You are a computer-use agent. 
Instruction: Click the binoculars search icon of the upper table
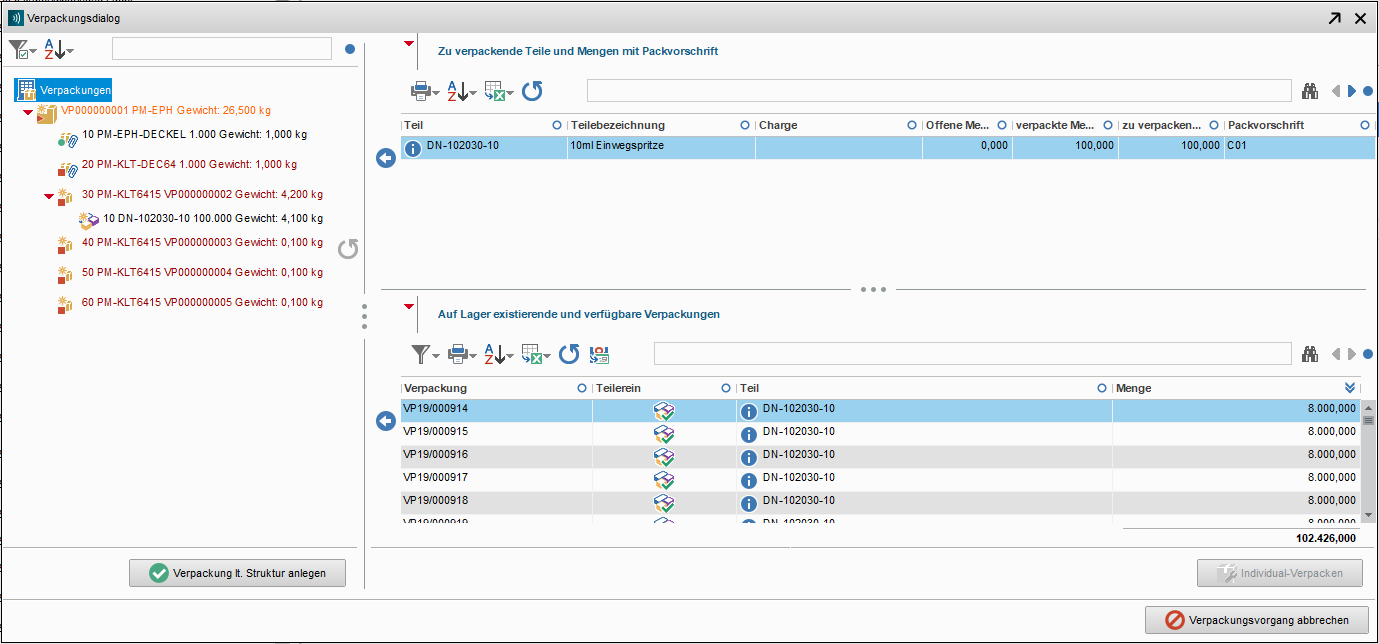[1310, 91]
